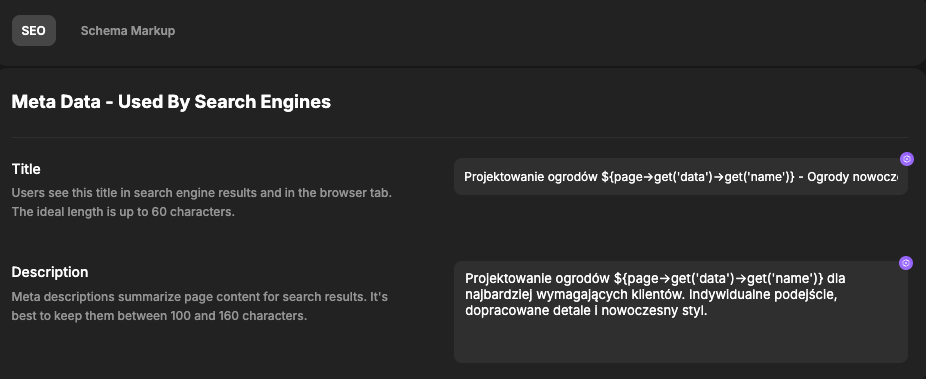Switch to the Schema Markup tab
Viewport: 926px width, 379px height.
point(128,31)
